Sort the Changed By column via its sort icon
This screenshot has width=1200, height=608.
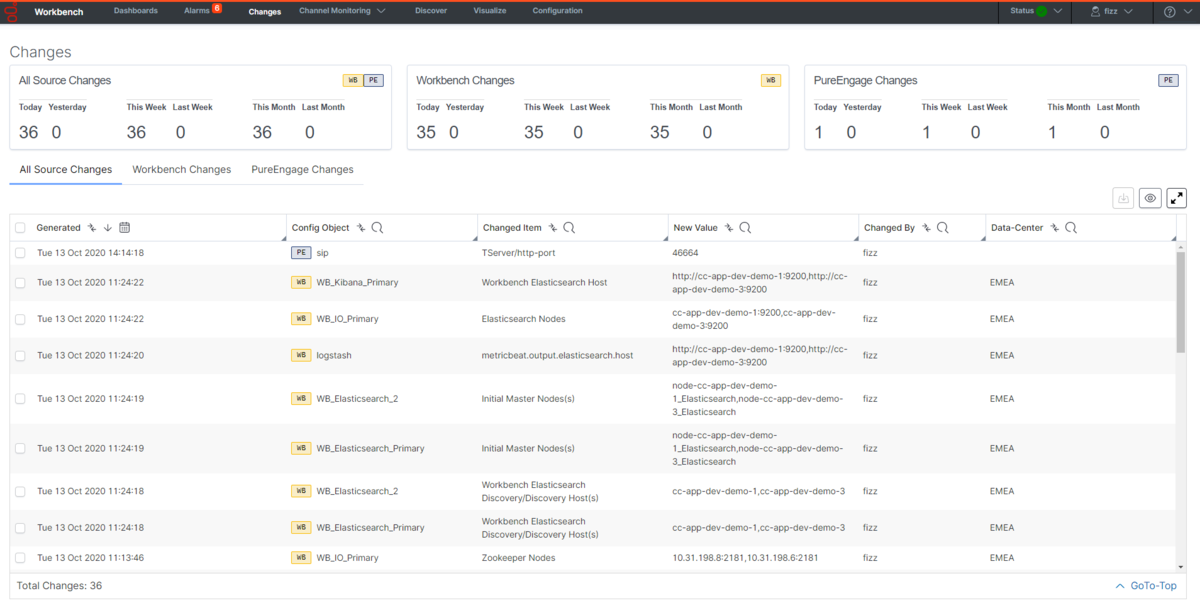pos(926,228)
